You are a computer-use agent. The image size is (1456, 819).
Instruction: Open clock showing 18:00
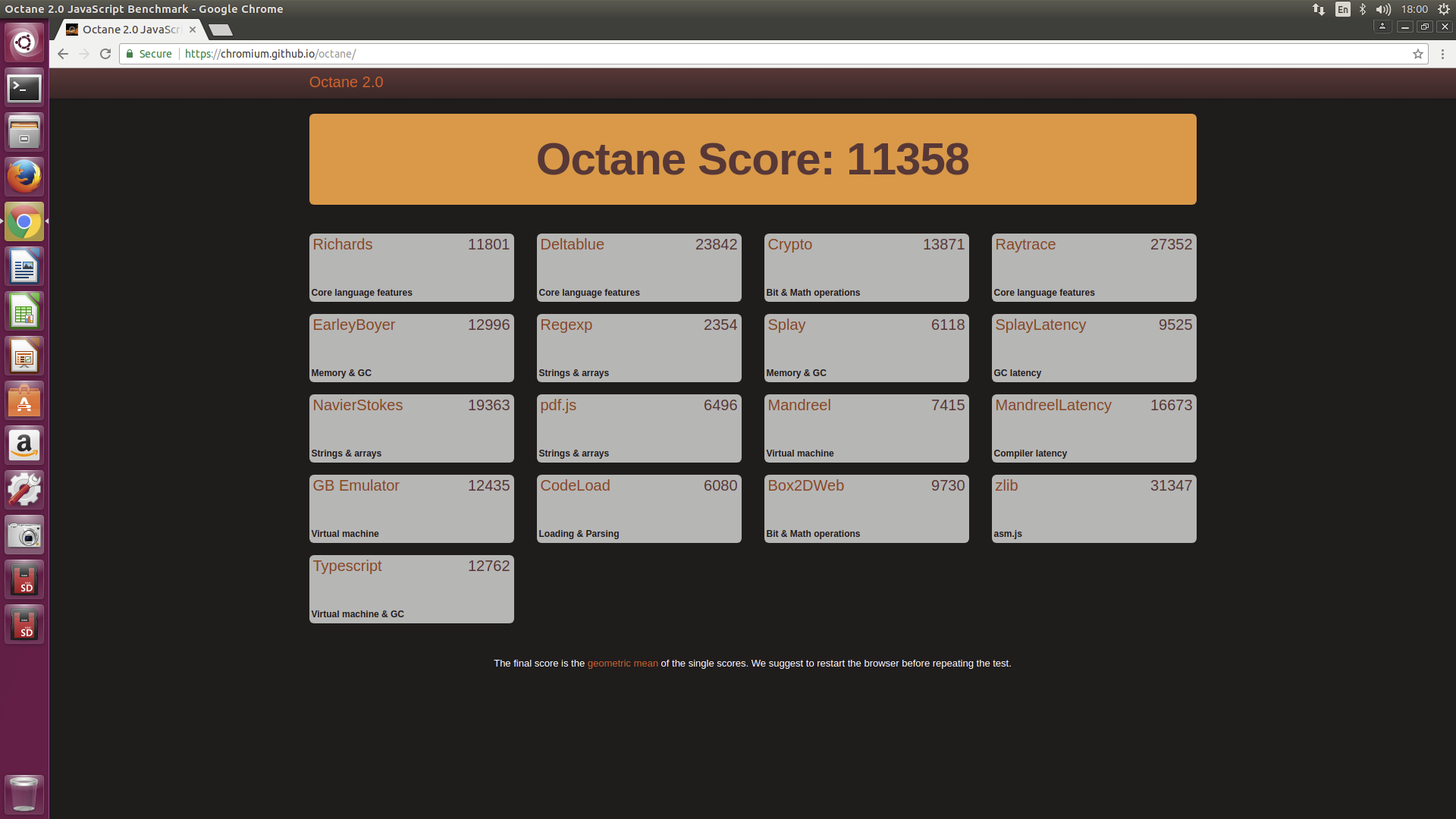point(1414,9)
